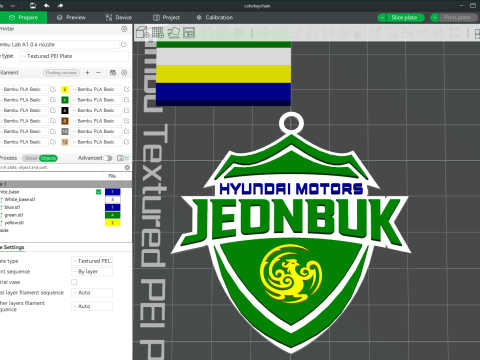The height and width of the screenshot is (360, 480).
Task: Change yellow.stl filament swatch 2
Action: (113, 223)
